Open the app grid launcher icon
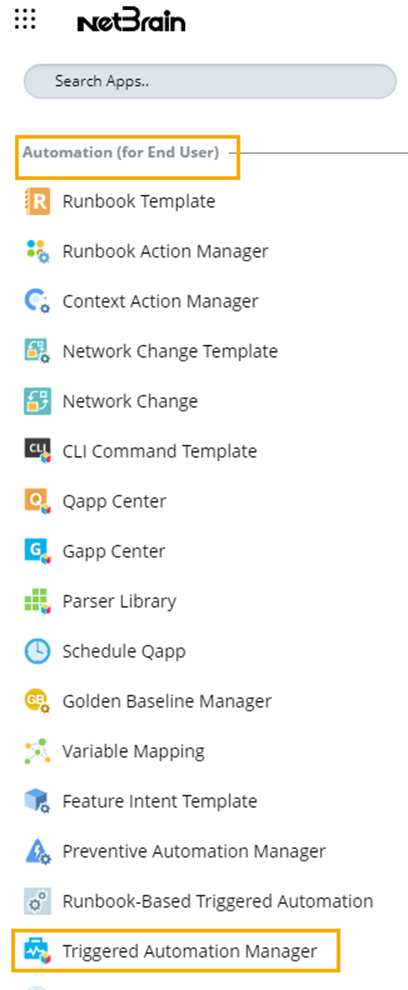This screenshot has height=990, width=408. point(25,20)
